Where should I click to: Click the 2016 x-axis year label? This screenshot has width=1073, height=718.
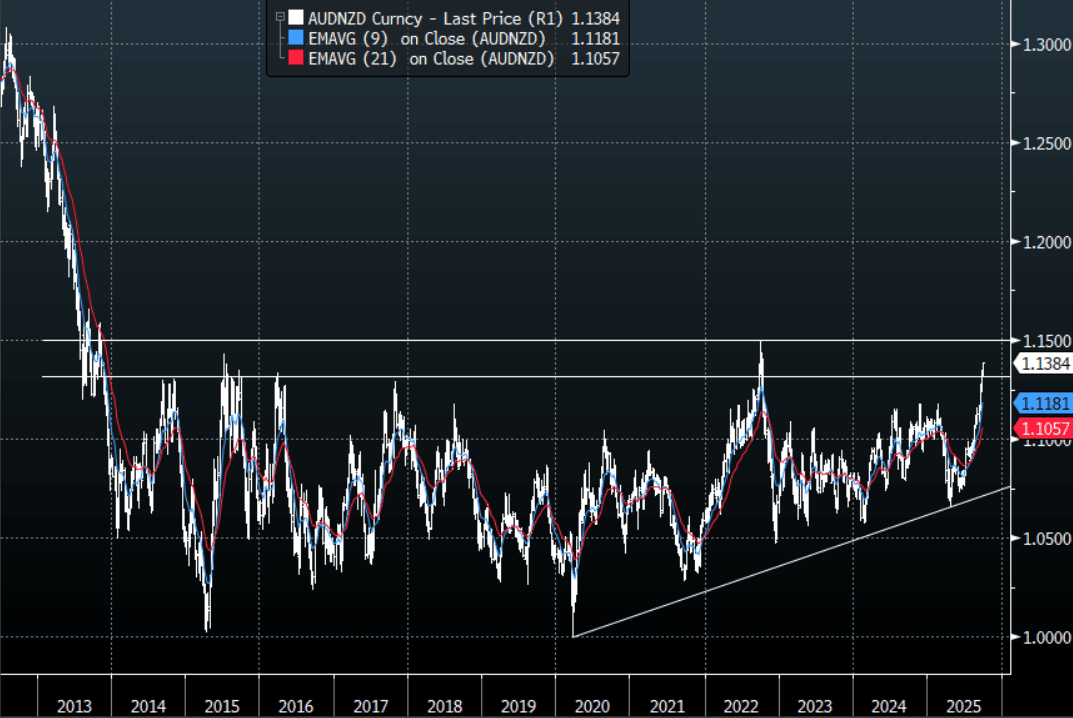click(296, 706)
